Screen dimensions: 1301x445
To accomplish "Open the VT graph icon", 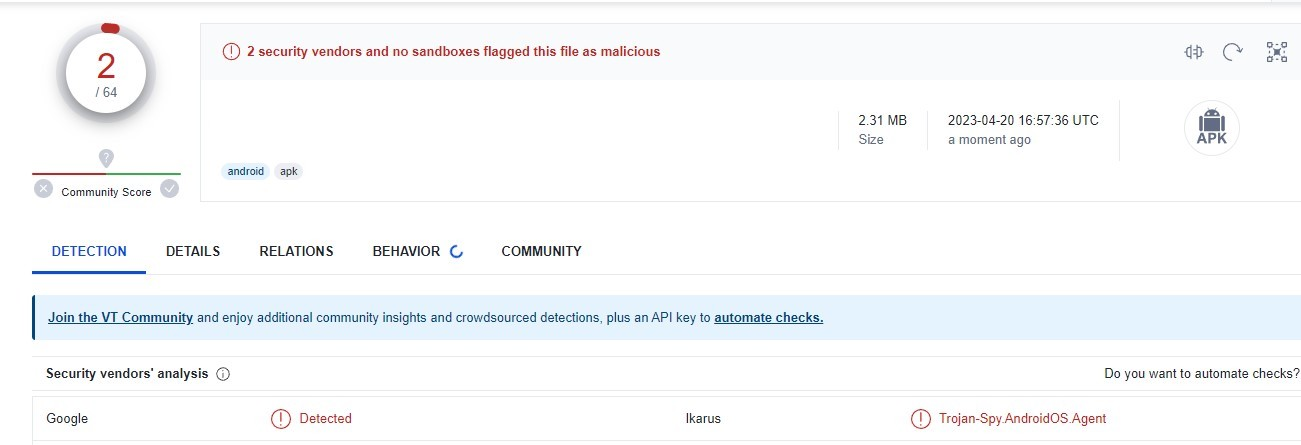I will point(1277,52).
